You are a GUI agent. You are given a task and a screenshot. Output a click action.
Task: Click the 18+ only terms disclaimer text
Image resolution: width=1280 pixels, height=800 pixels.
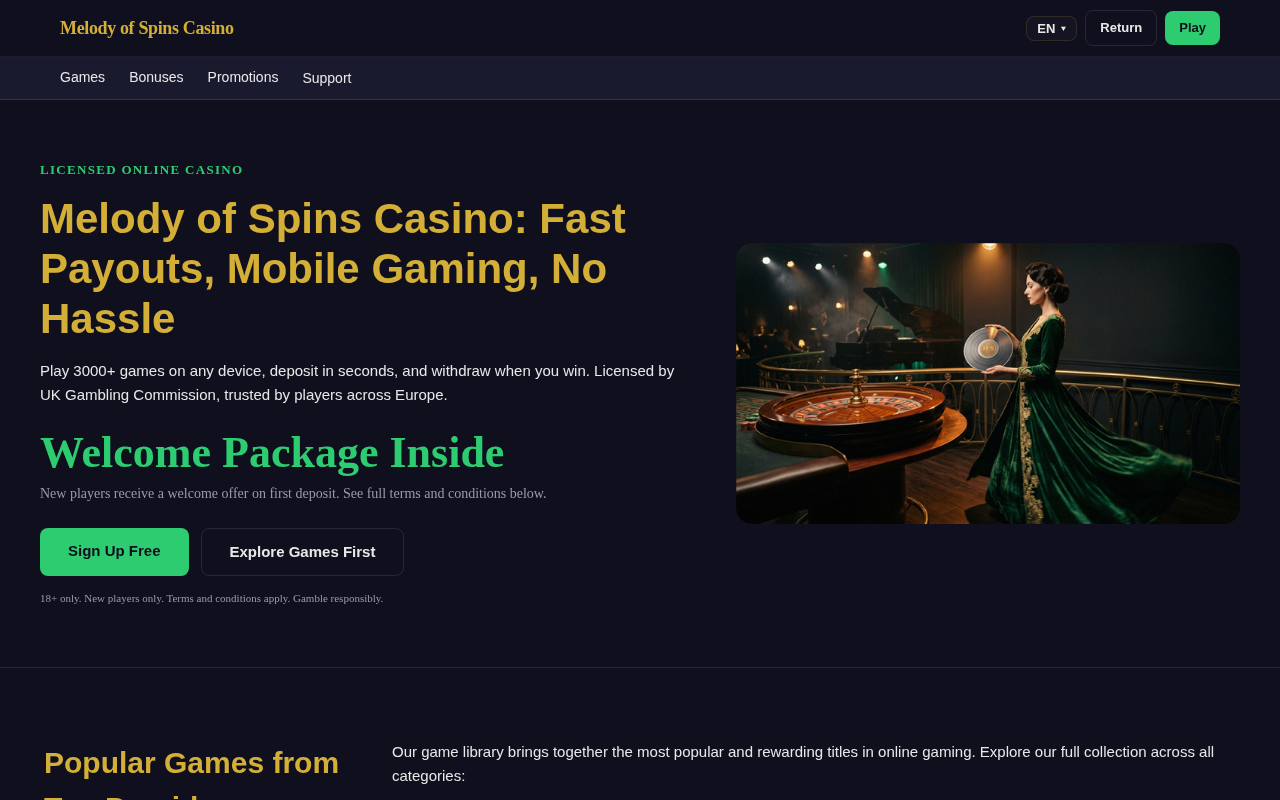tap(211, 598)
